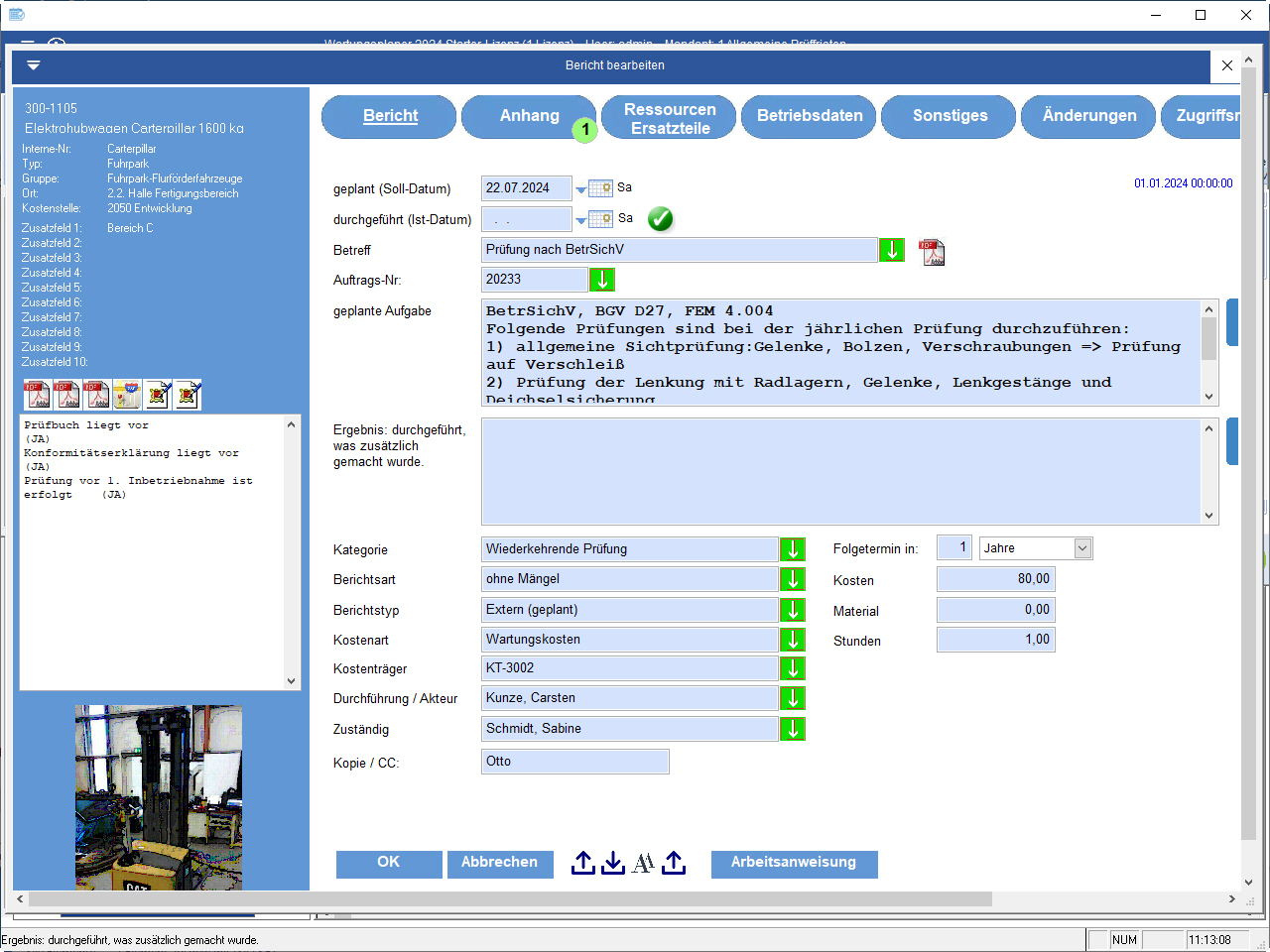The image size is (1270, 952).
Task: Expand blue side handle beside geplante Aufgabe
Action: pos(1232,322)
